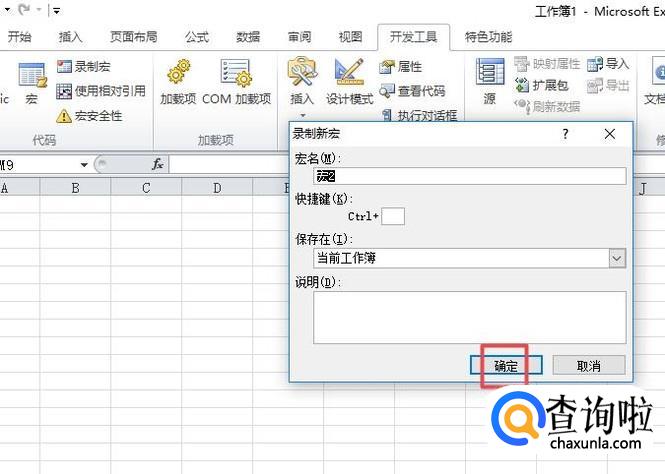Click the 属性 properties icon
Viewport: 665px width, 474px height.
point(388,67)
